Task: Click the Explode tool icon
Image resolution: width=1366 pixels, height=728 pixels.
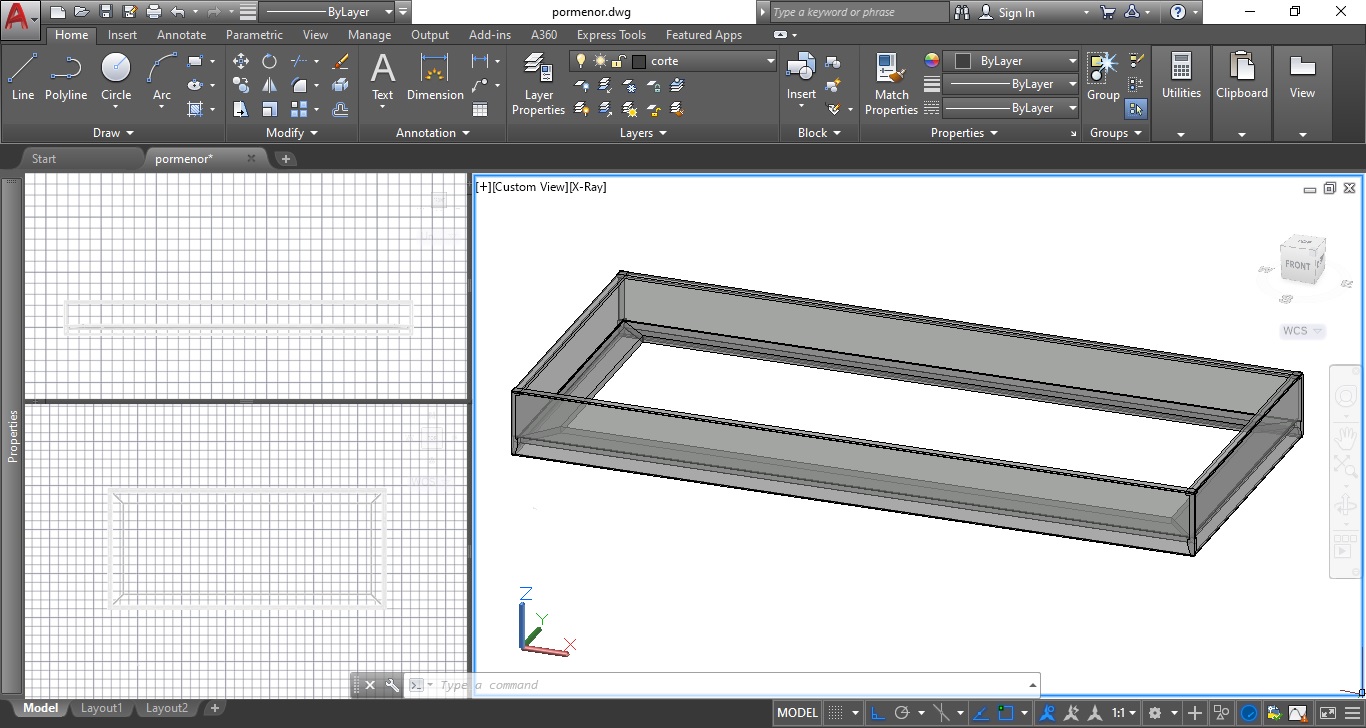Action: 340,86
